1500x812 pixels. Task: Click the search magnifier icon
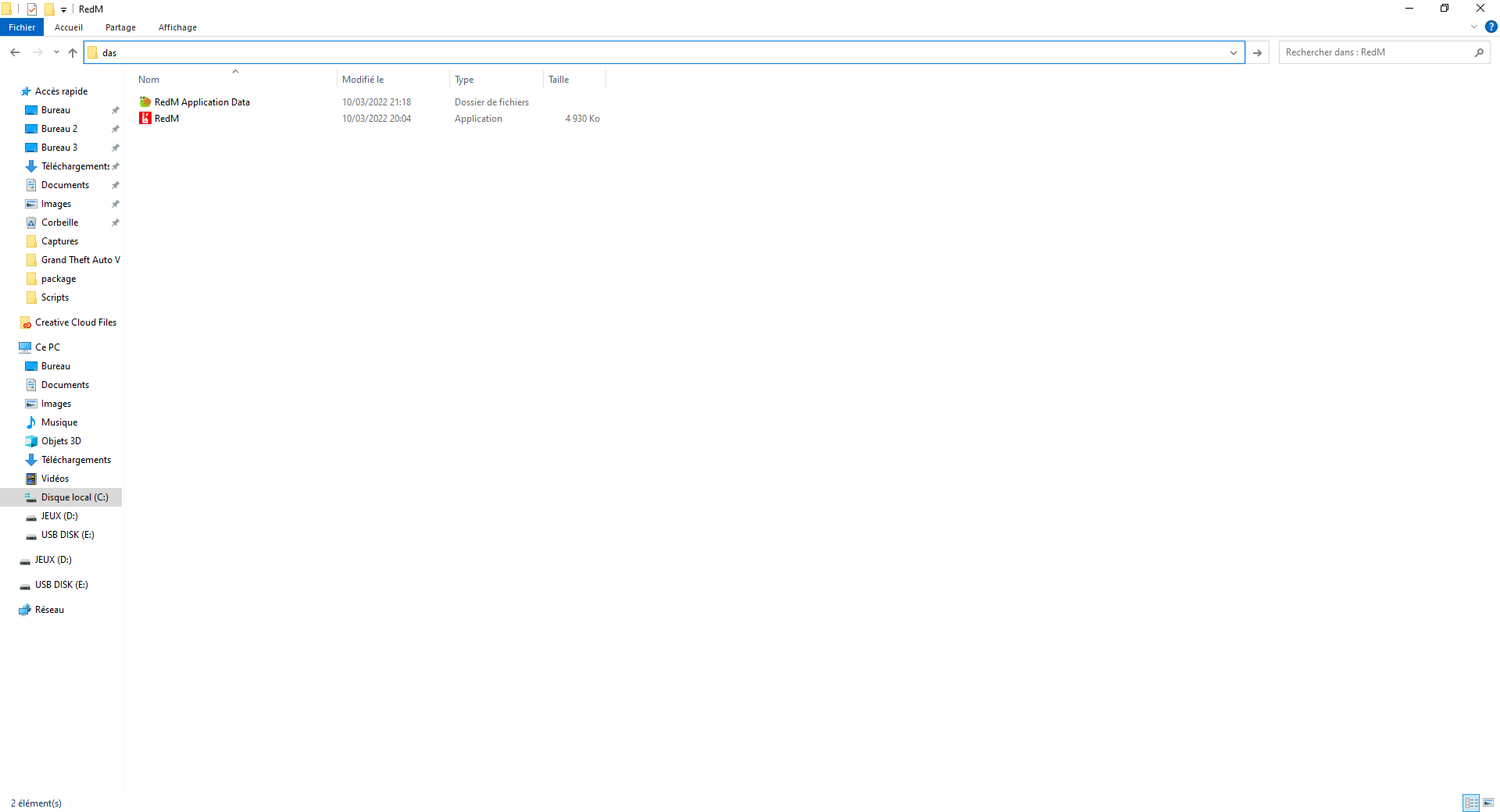tap(1479, 52)
